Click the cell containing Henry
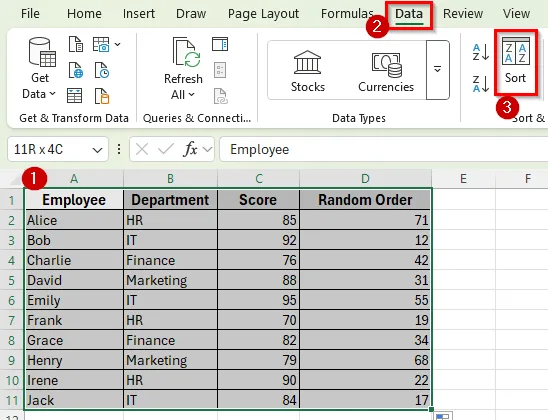Viewport: 548px width, 420px height. pyautogui.click(x=74, y=360)
